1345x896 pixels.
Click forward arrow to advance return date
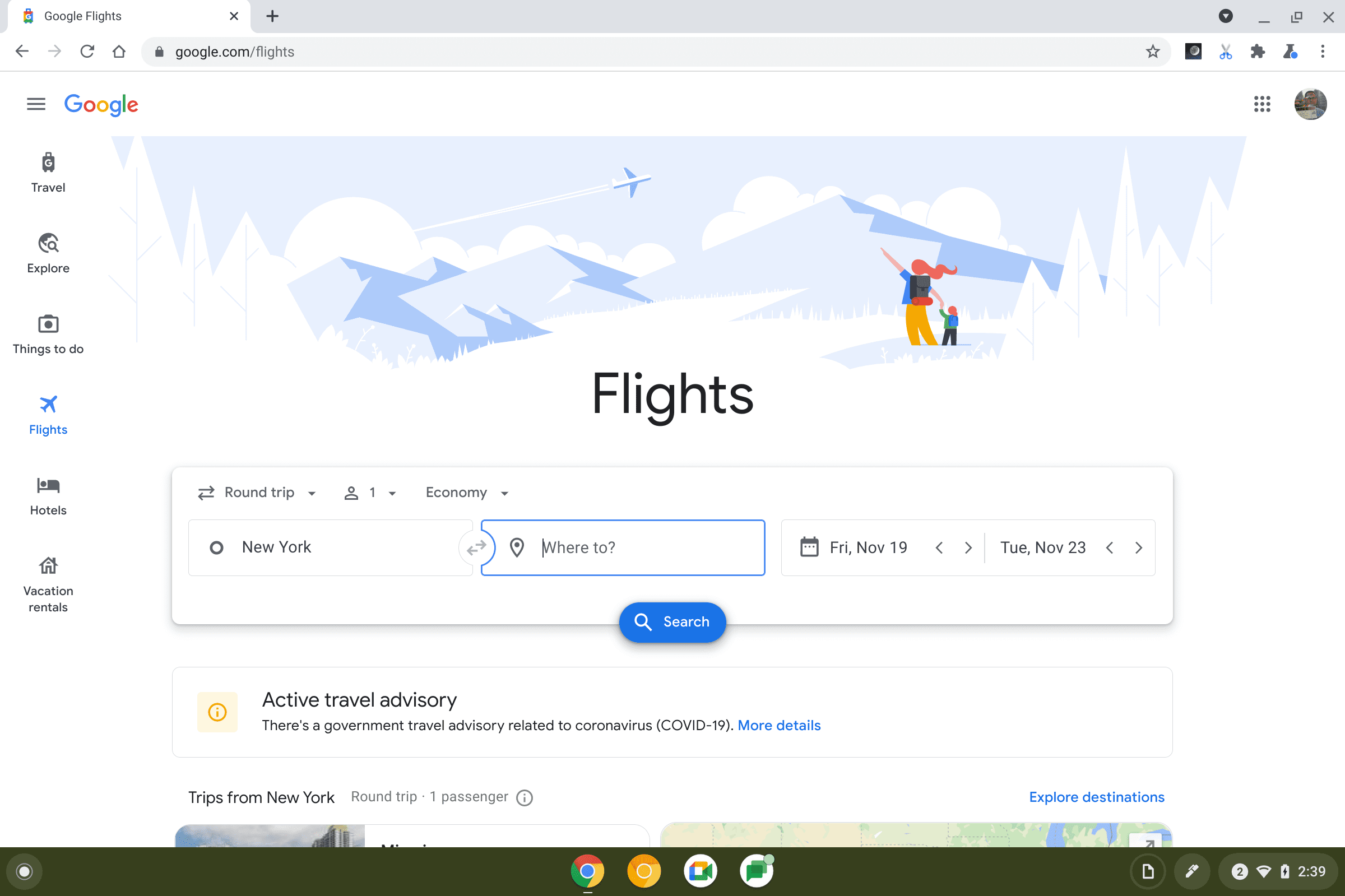pyautogui.click(x=1139, y=546)
